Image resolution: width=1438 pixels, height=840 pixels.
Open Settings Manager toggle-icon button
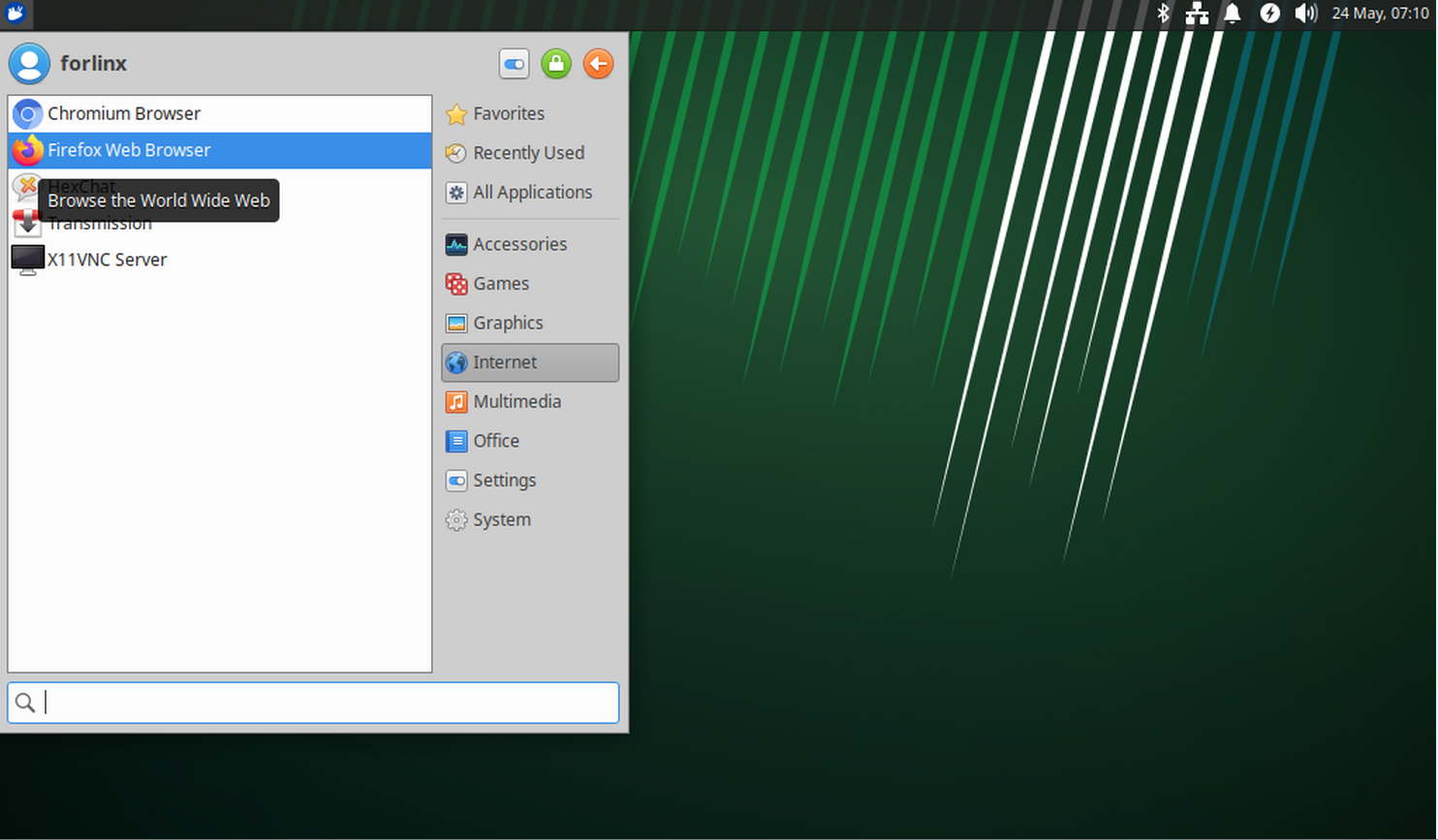pyautogui.click(x=514, y=64)
